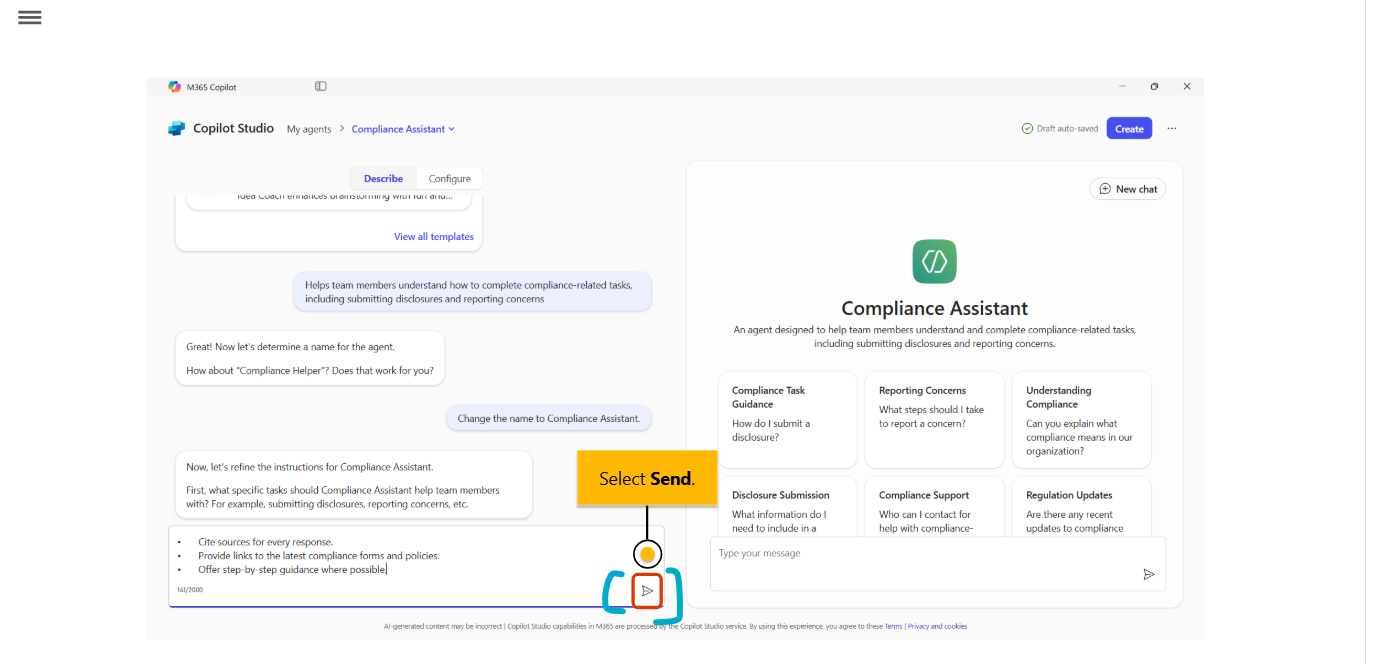Restore the Copilot window size

pyautogui.click(x=1154, y=87)
